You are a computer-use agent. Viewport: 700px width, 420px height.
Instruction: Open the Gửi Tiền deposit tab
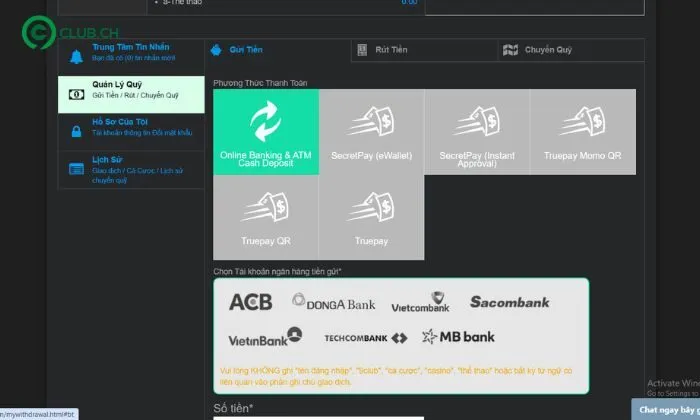pyautogui.click(x=278, y=50)
